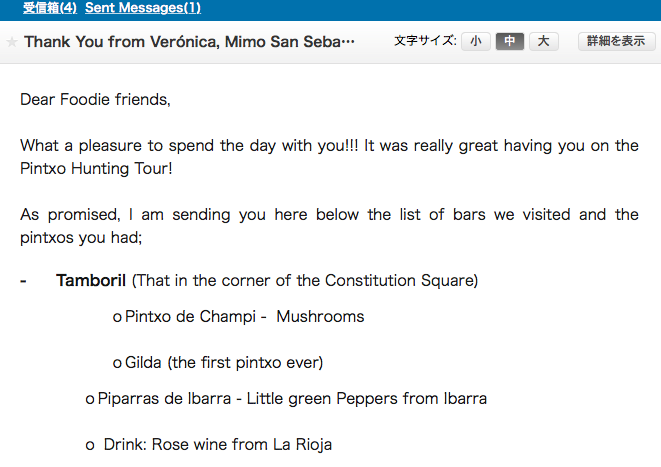
Task: Click the dash bullet before Tamboril
Action: coord(23,280)
